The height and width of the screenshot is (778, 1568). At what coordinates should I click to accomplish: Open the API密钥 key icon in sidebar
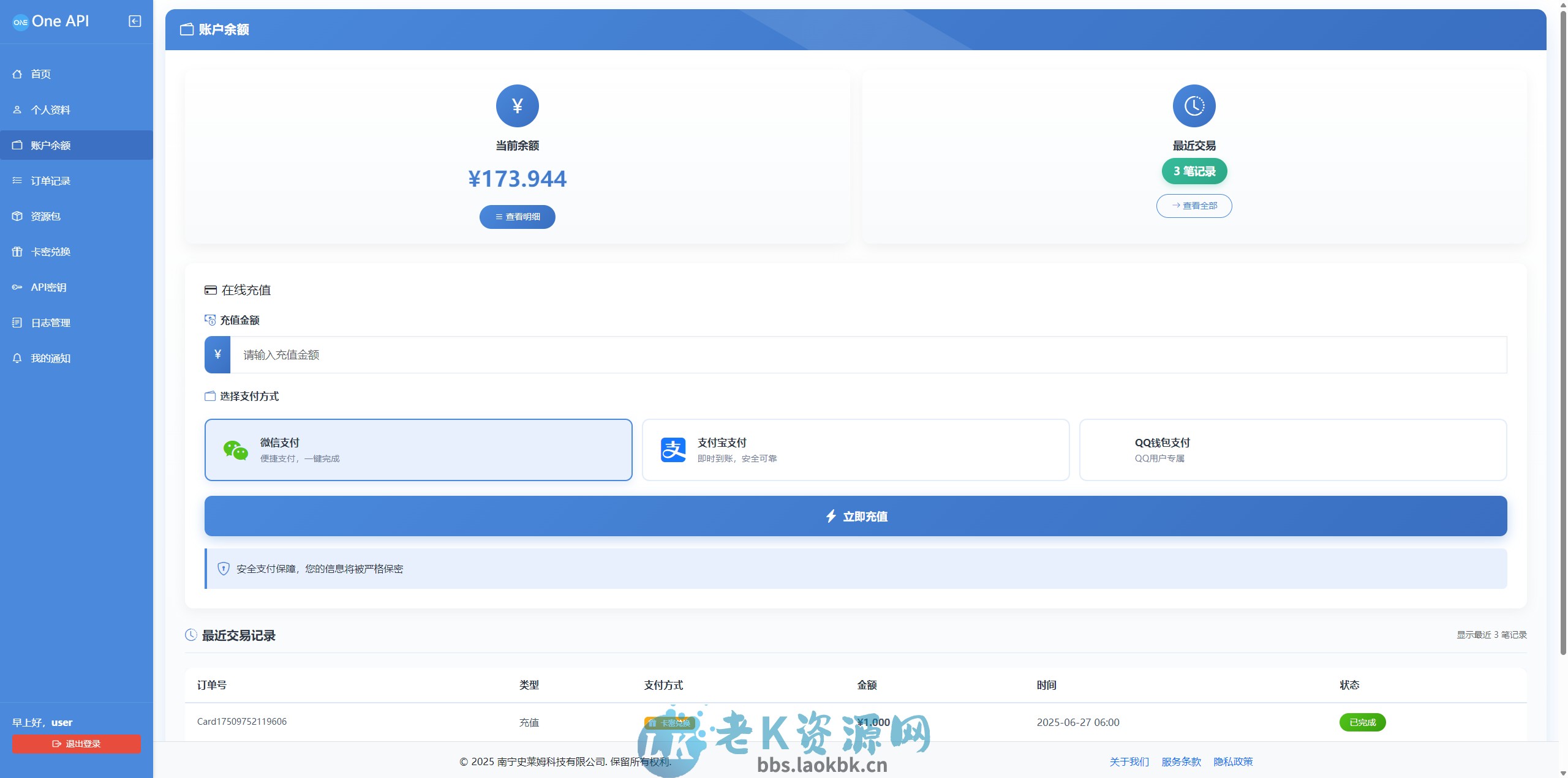[x=17, y=287]
